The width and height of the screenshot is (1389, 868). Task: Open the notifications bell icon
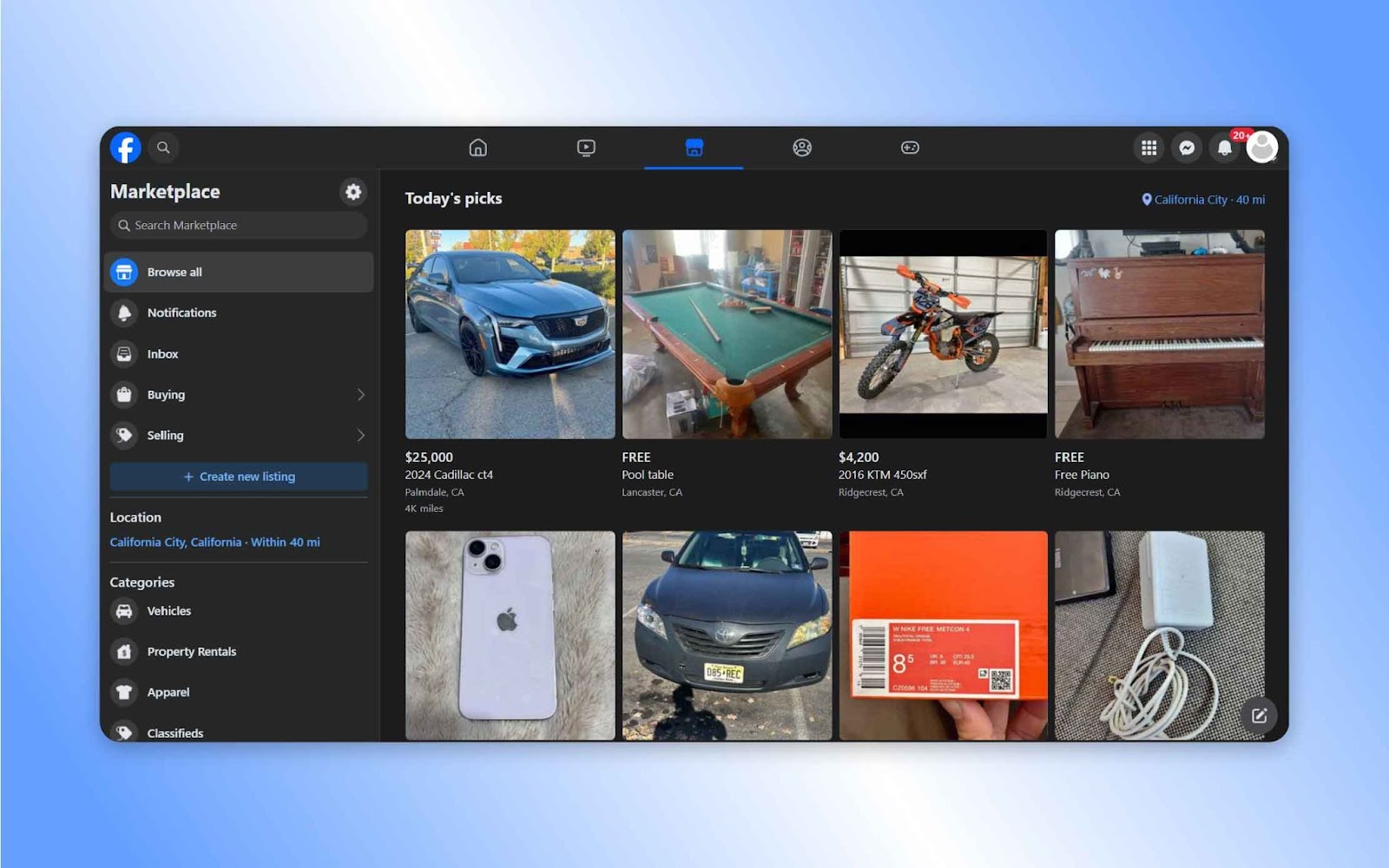click(1225, 148)
